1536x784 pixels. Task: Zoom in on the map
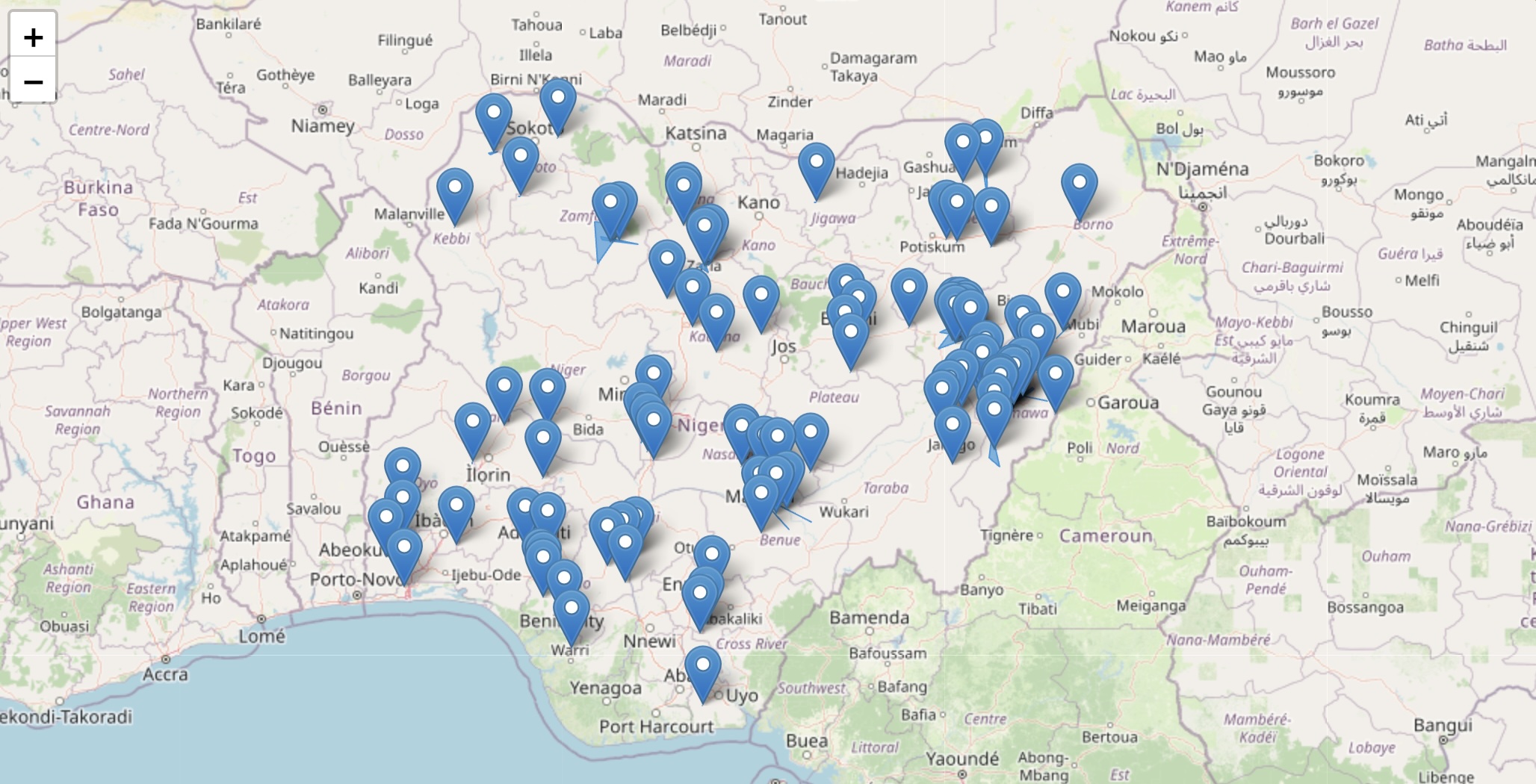33,36
